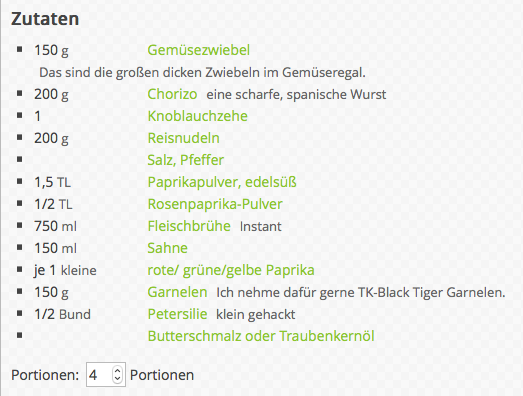The height and width of the screenshot is (396, 523).
Task: Click the Chorizo ingredient link
Action: click(x=172, y=94)
